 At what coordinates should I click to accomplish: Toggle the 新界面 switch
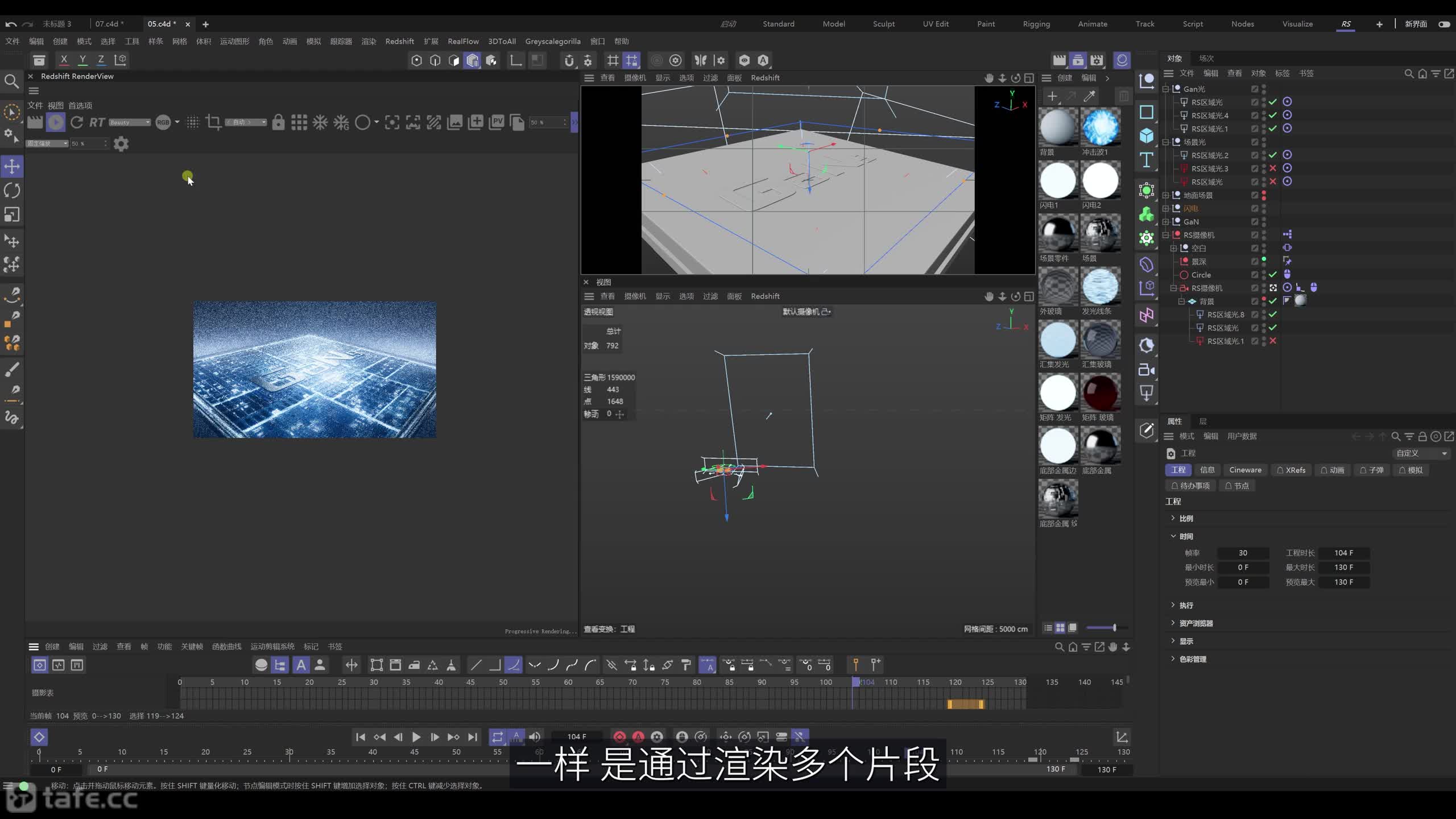[1444, 24]
